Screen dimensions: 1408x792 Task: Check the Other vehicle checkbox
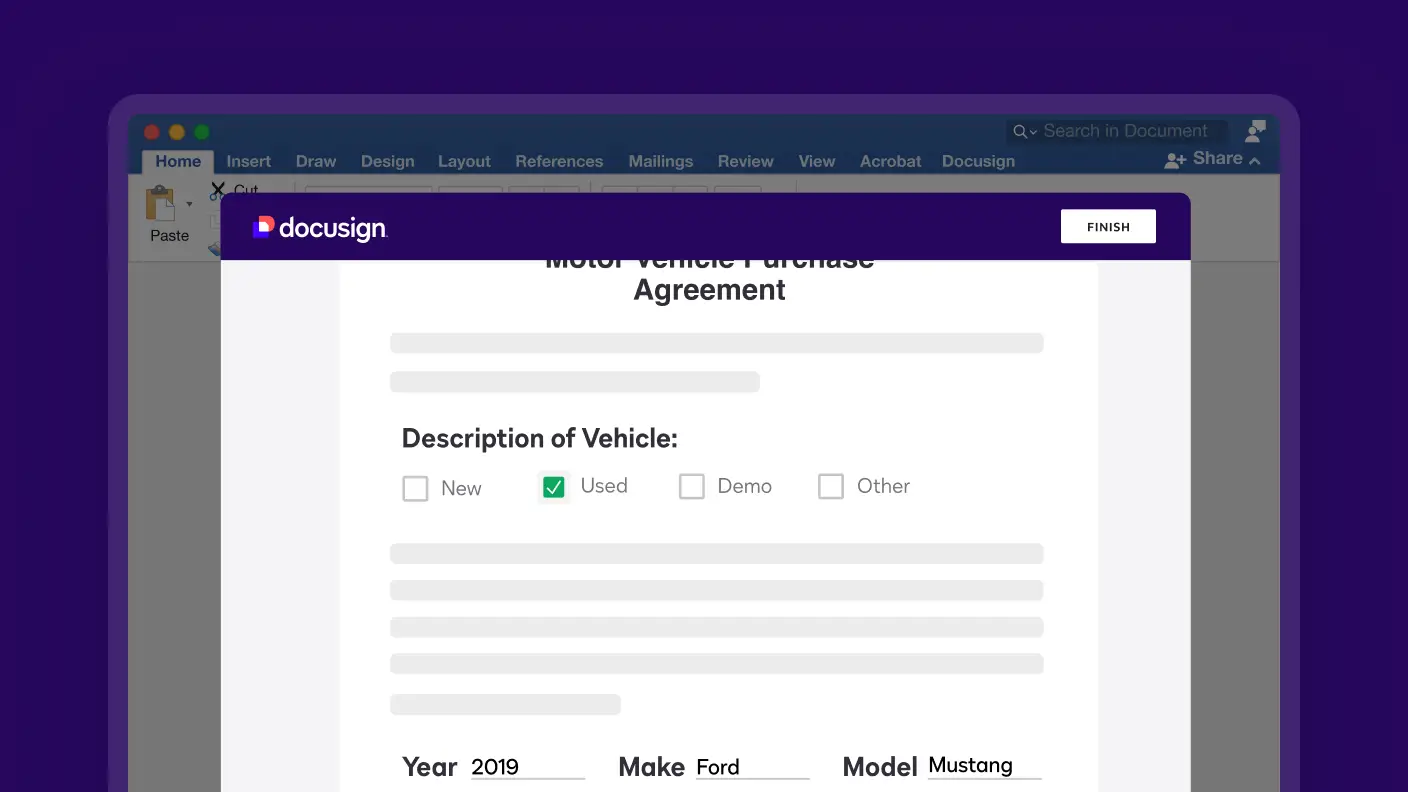831,486
